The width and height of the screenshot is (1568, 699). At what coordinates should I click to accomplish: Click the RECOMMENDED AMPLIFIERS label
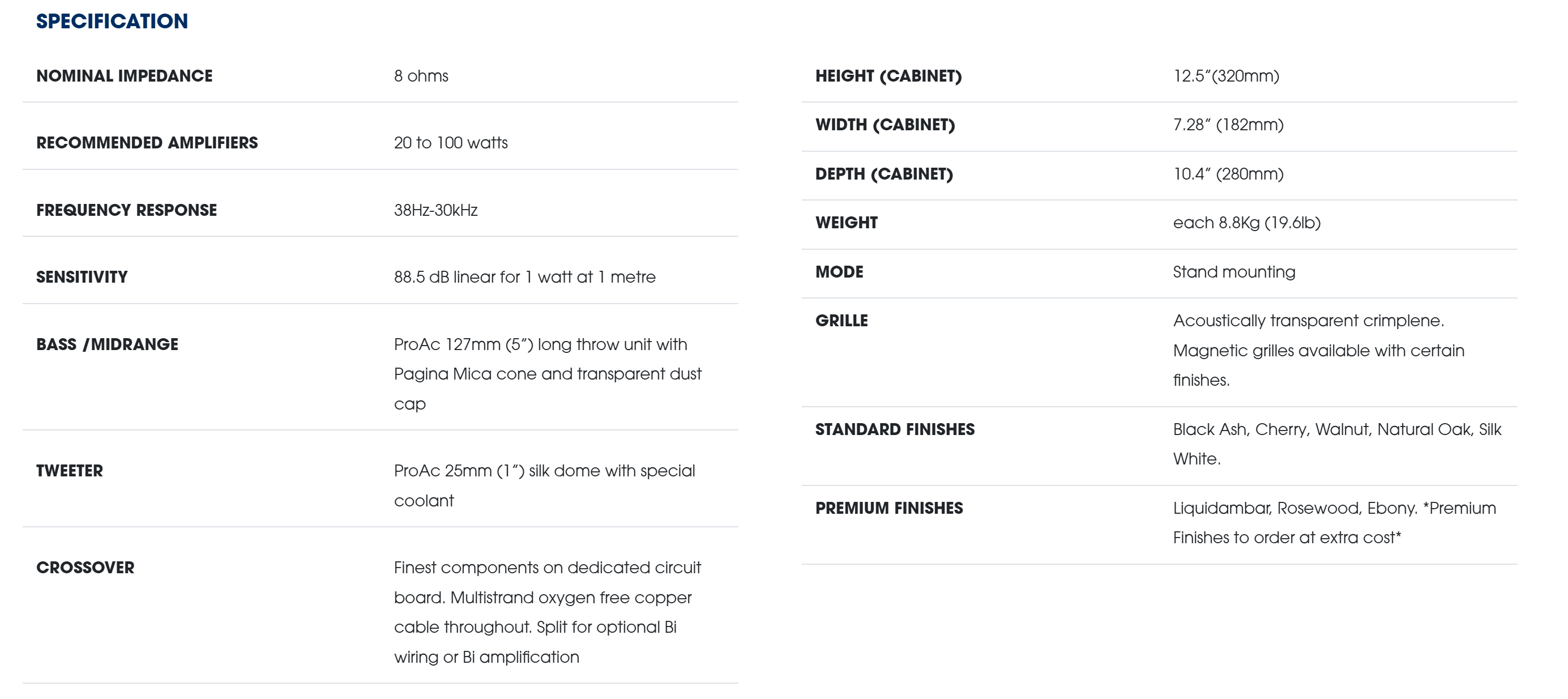pyautogui.click(x=147, y=143)
